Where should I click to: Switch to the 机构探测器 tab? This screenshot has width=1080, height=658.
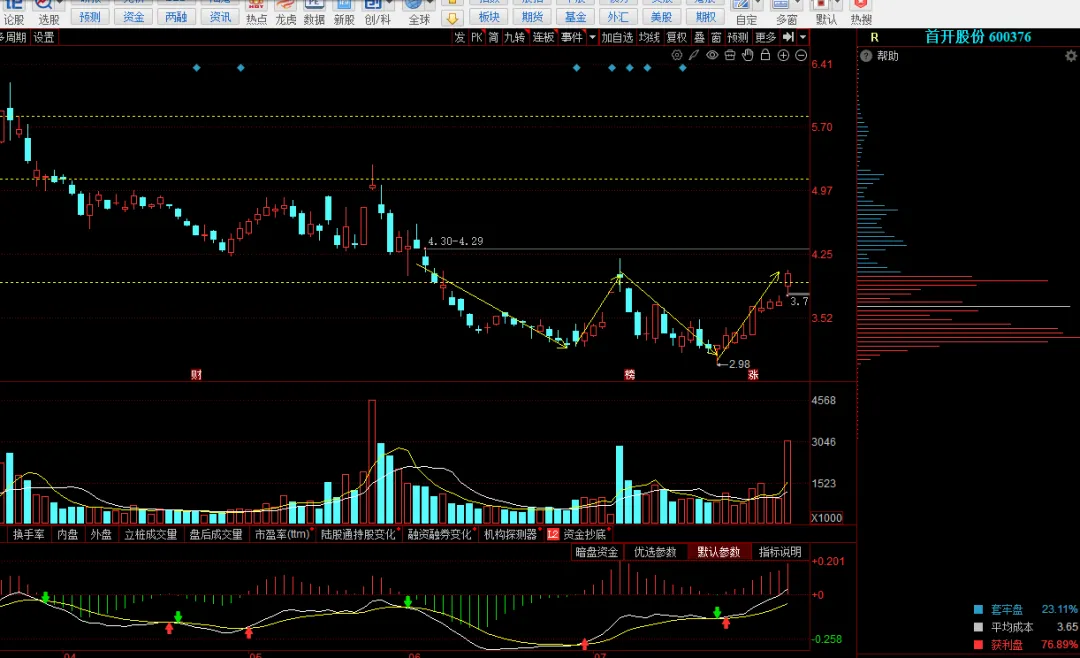click(510, 534)
